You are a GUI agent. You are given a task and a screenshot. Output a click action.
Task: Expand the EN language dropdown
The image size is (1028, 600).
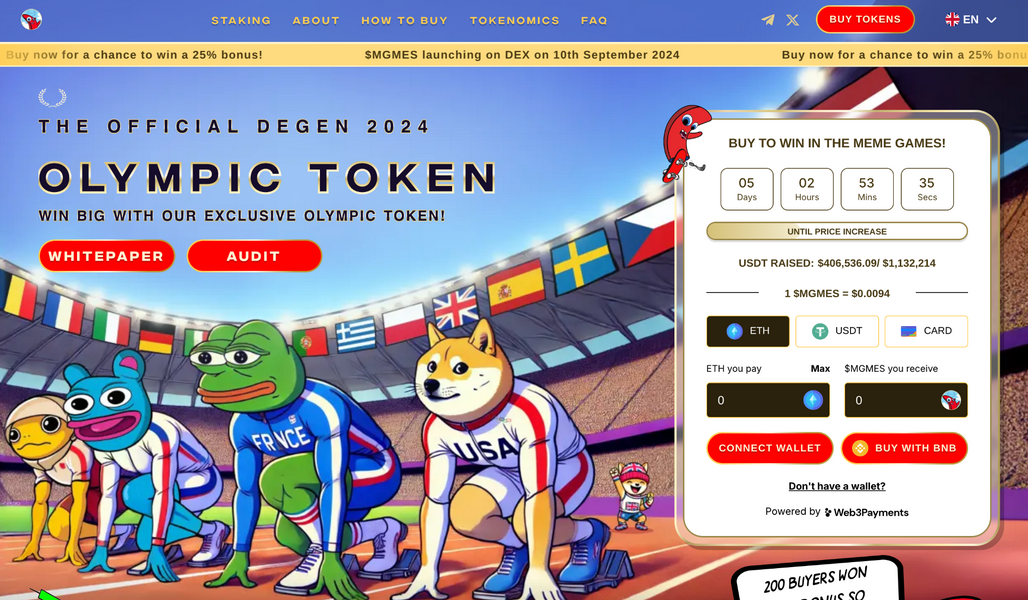point(971,20)
